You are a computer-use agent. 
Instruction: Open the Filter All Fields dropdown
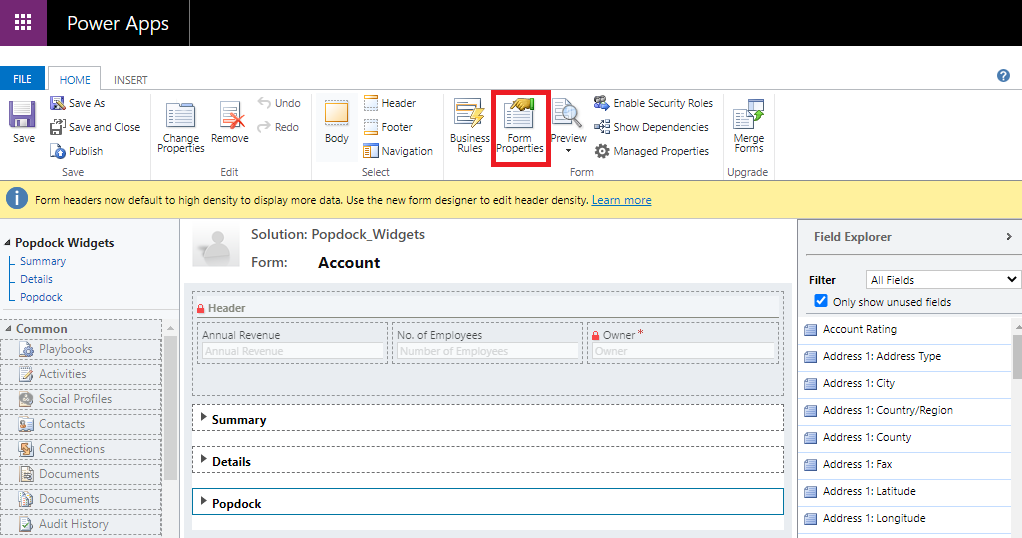click(x=942, y=280)
